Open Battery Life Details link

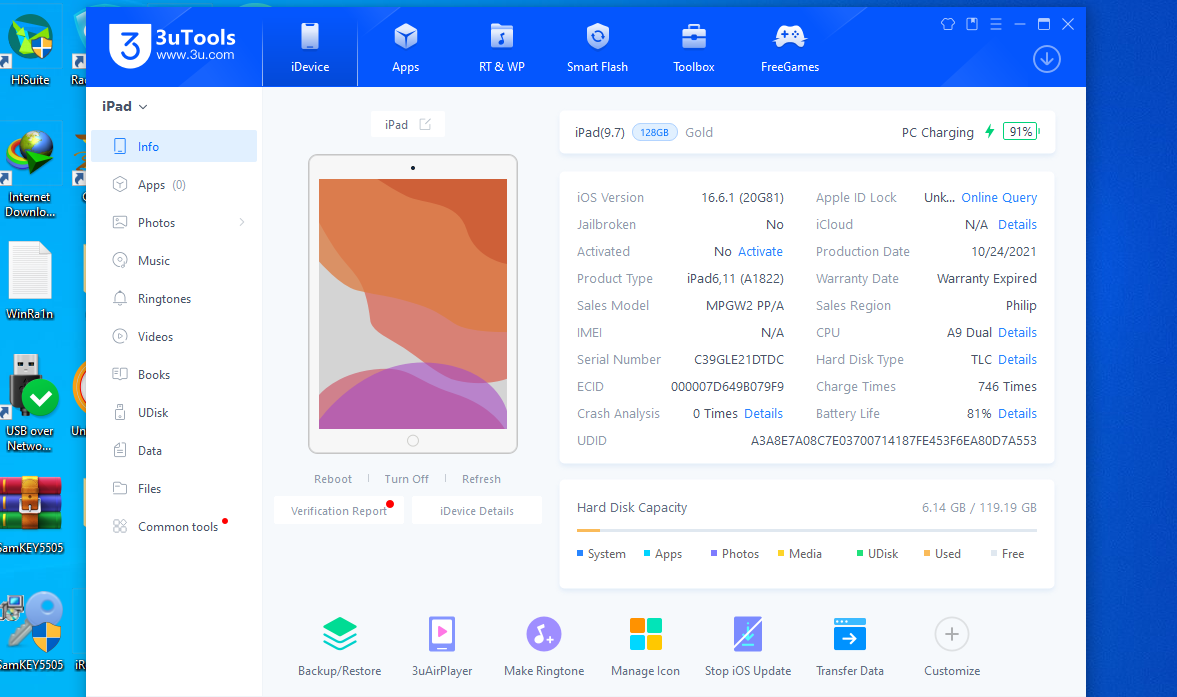1017,413
